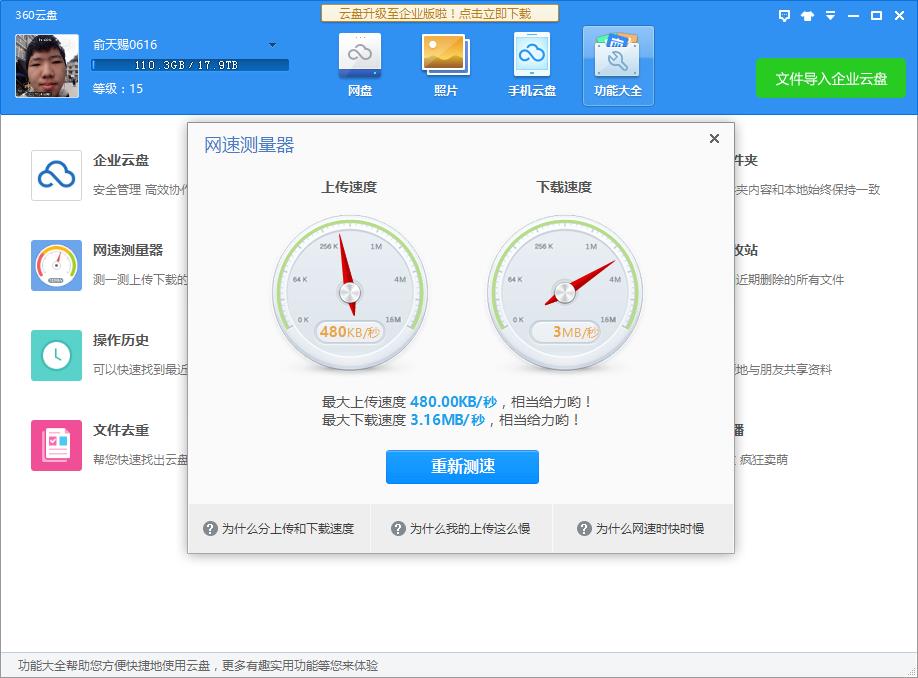Screen dimensions: 918x678
Task: Open the feedback message icon in titlebar
Action: click(x=784, y=16)
